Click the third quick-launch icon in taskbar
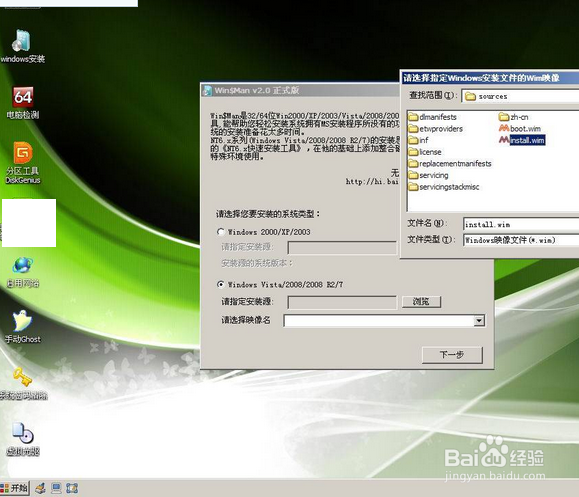 pyautogui.click(x=72, y=489)
